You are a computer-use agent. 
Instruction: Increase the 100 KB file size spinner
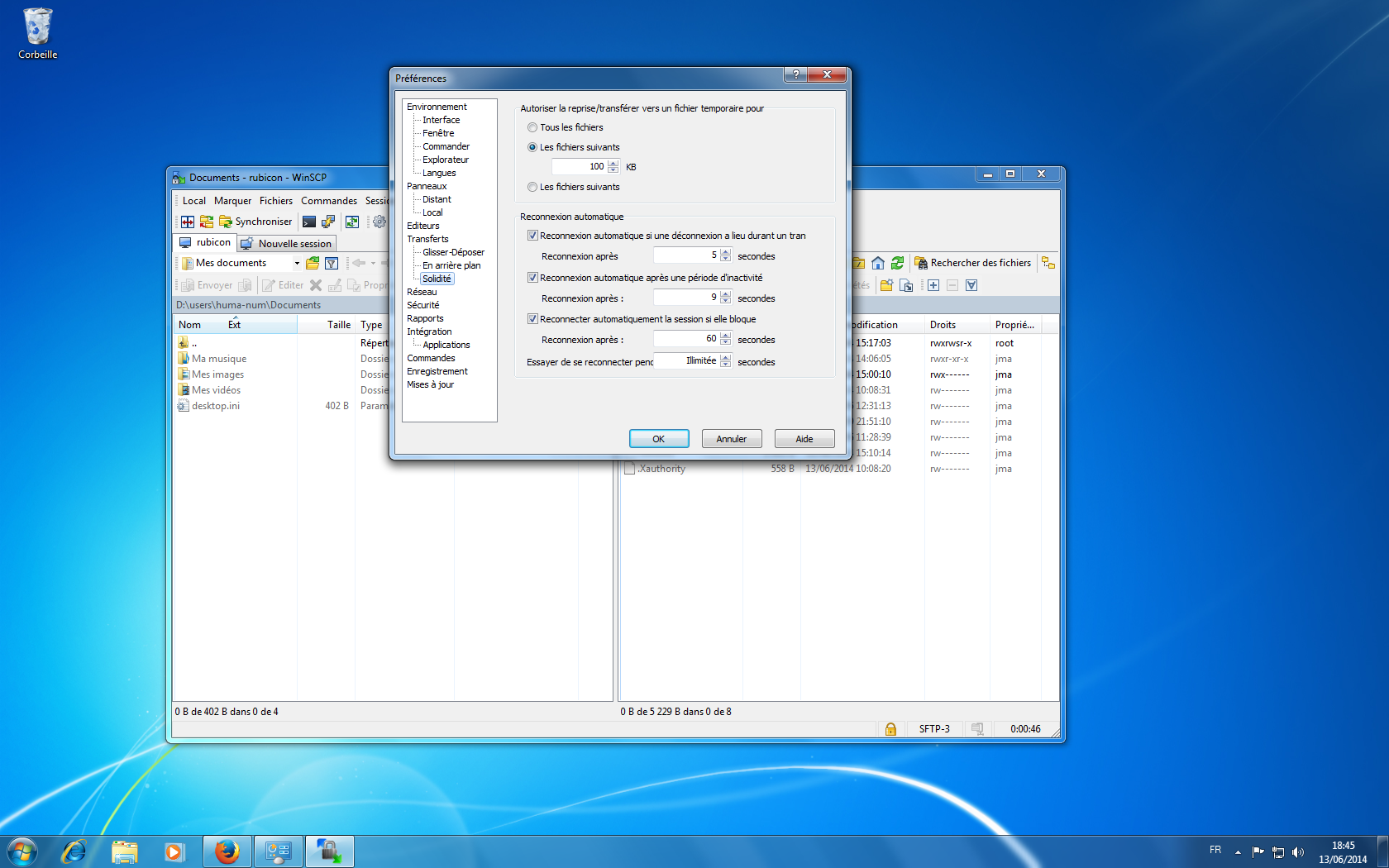tap(613, 163)
